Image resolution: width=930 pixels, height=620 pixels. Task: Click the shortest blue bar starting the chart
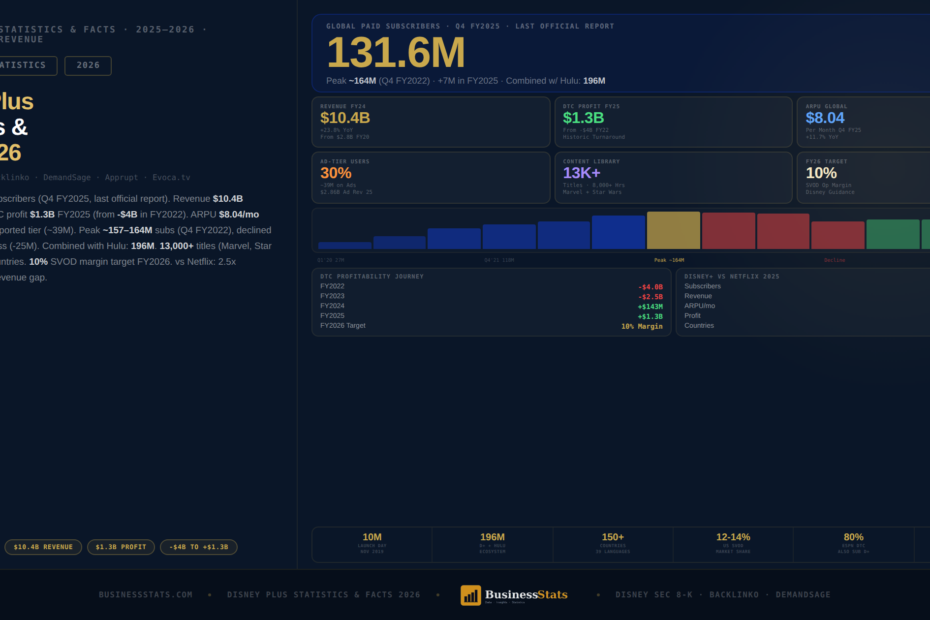tap(345, 245)
